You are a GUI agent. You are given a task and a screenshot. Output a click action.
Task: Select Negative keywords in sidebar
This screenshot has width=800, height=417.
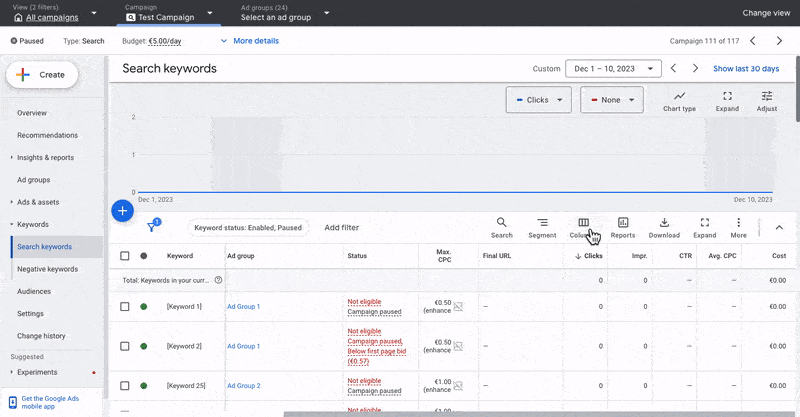coord(47,269)
